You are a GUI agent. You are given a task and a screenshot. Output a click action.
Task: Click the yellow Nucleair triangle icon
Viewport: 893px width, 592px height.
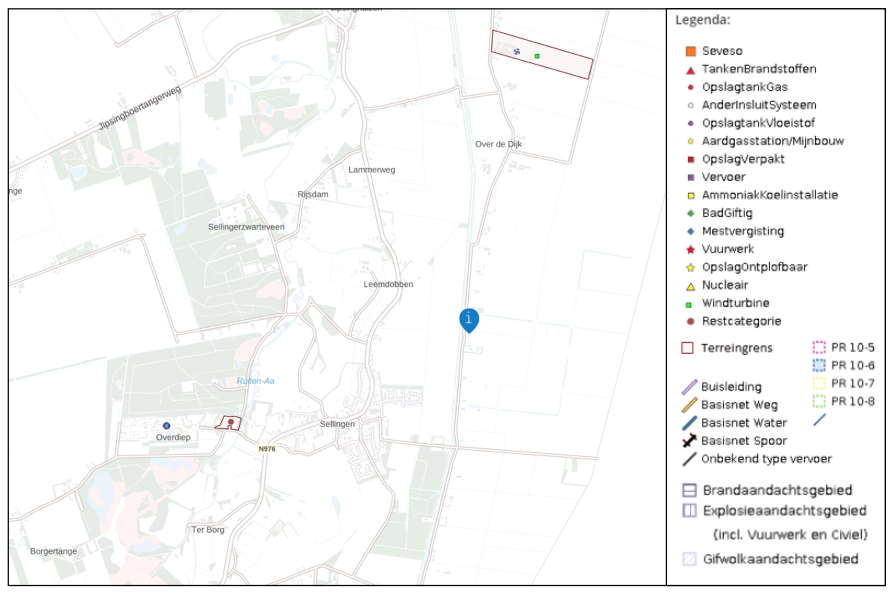pyautogui.click(x=691, y=286)
